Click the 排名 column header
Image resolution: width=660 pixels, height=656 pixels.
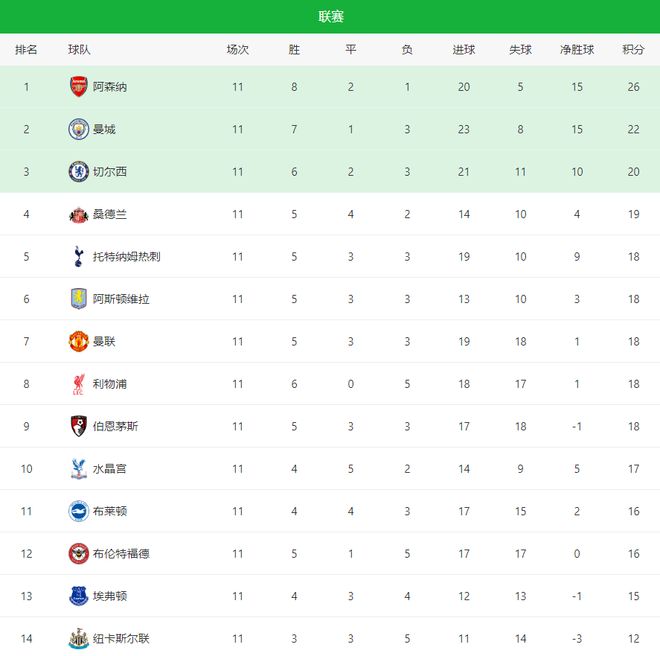(x=26, y=50)
